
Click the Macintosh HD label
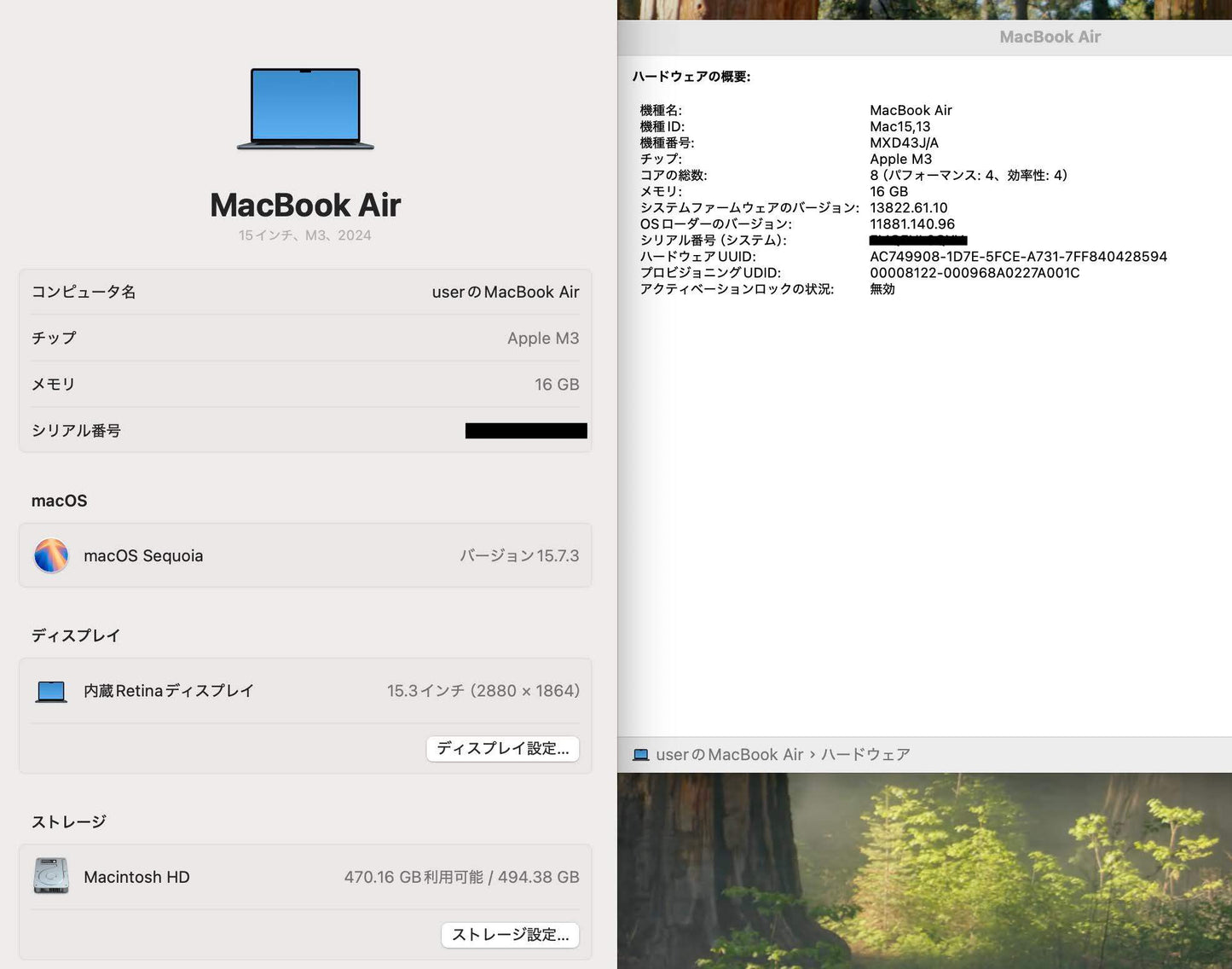coord(136,877)
